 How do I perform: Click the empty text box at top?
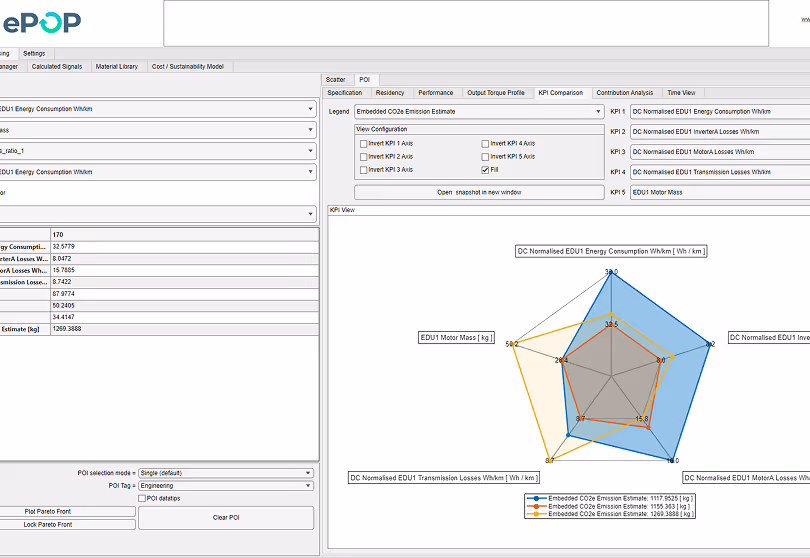pos(466,23)
